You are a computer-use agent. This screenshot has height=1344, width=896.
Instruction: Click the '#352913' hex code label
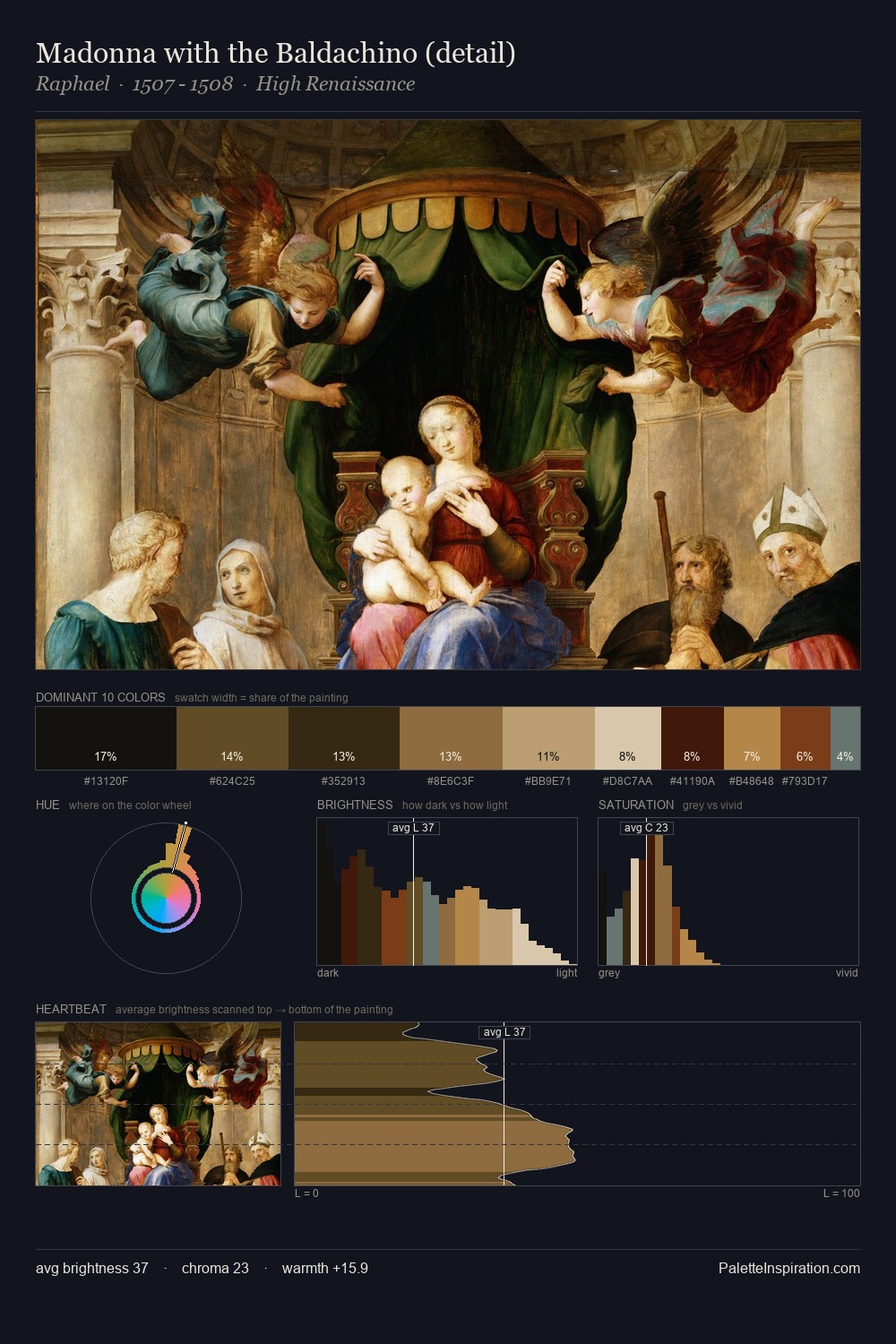(344, 781)
